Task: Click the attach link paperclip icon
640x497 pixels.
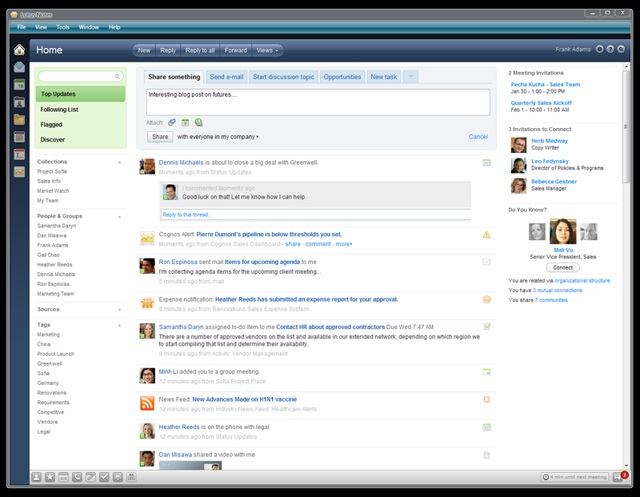Action: 172,122
